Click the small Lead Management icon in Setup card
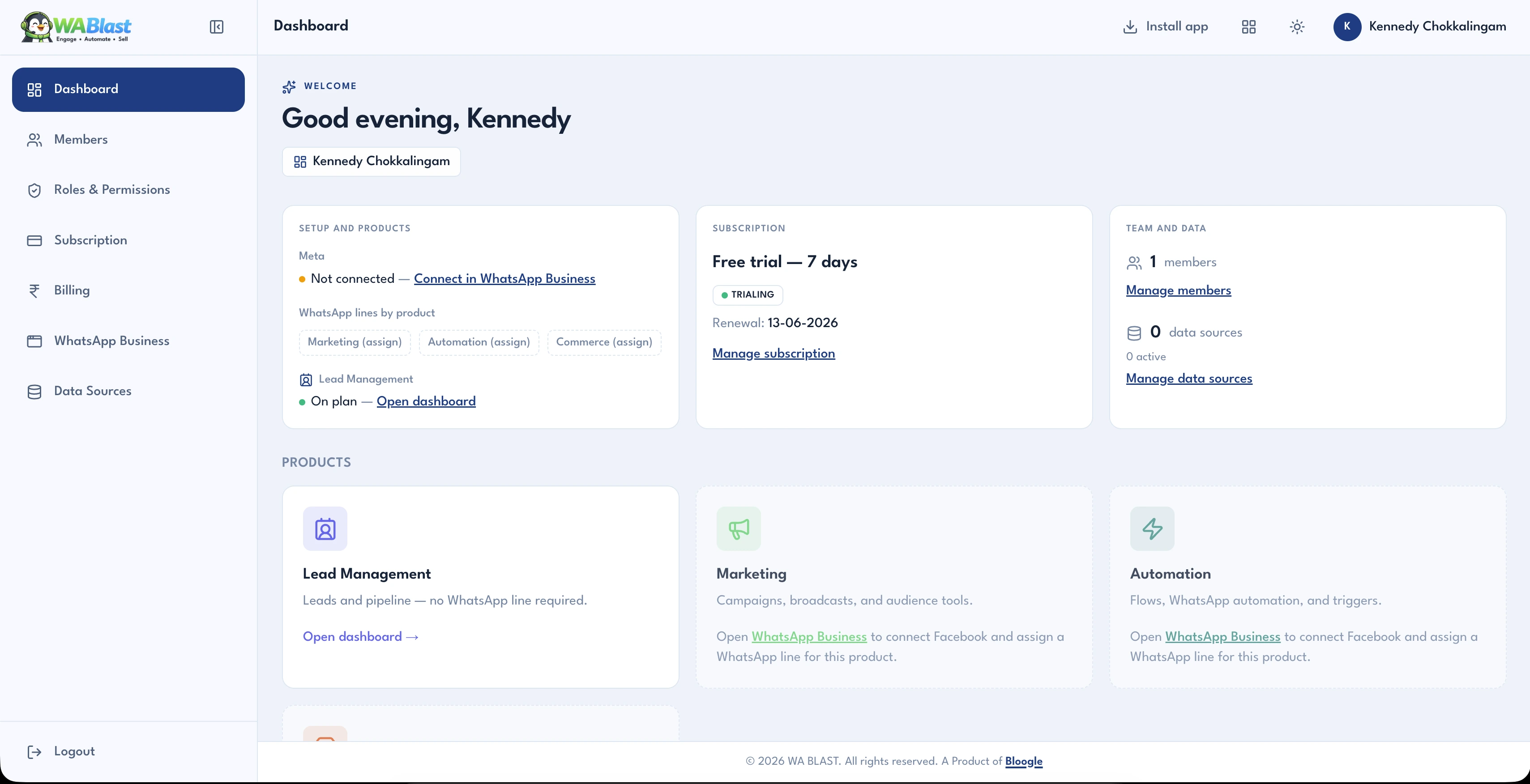 (x=306, y=380)
